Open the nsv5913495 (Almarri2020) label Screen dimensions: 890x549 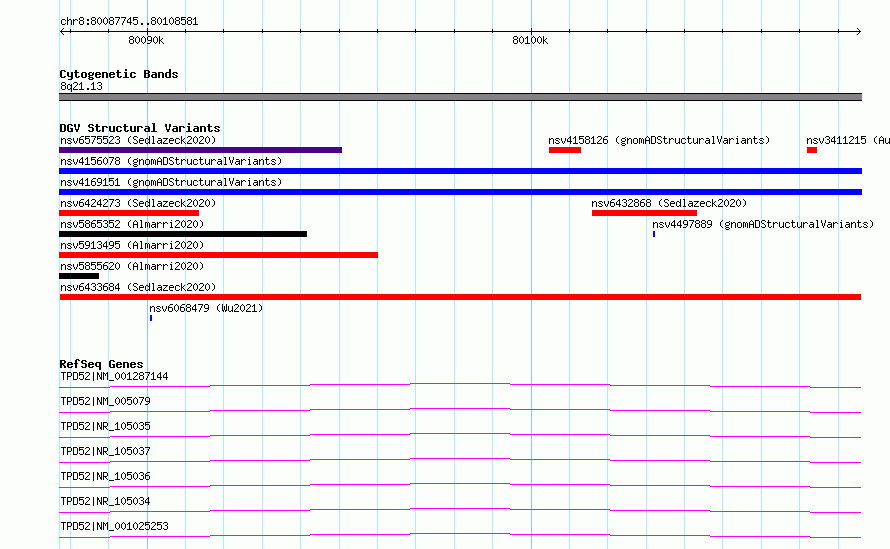tap(132, 245)
